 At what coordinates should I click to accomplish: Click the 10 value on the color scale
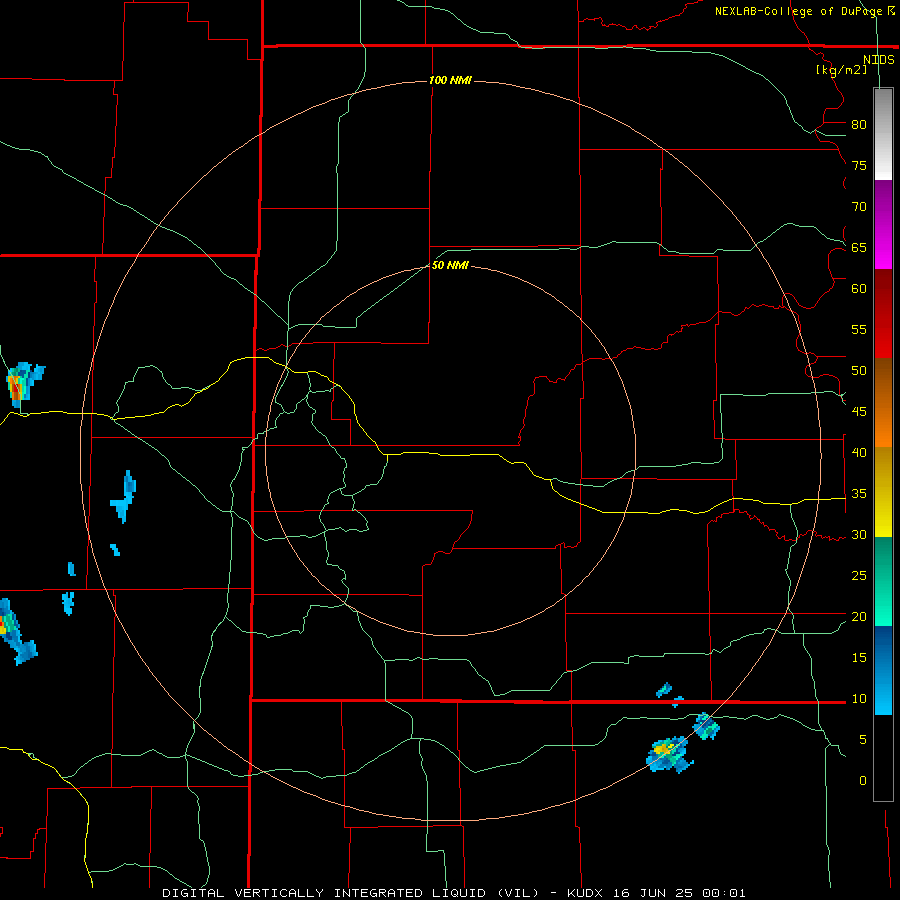(x=859, y=699)
